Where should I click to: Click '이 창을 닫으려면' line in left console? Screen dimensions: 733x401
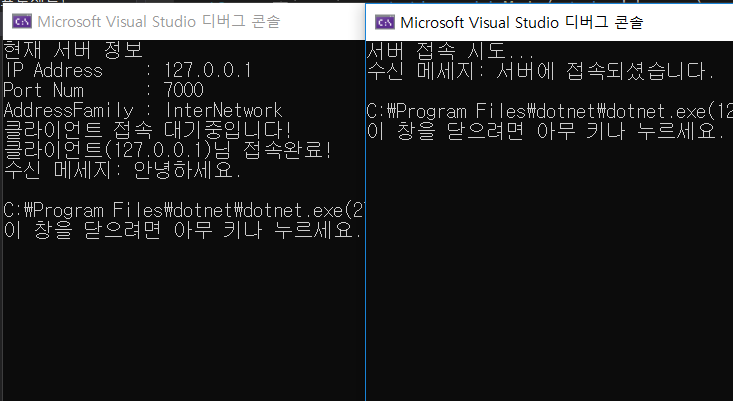point(182,230)
